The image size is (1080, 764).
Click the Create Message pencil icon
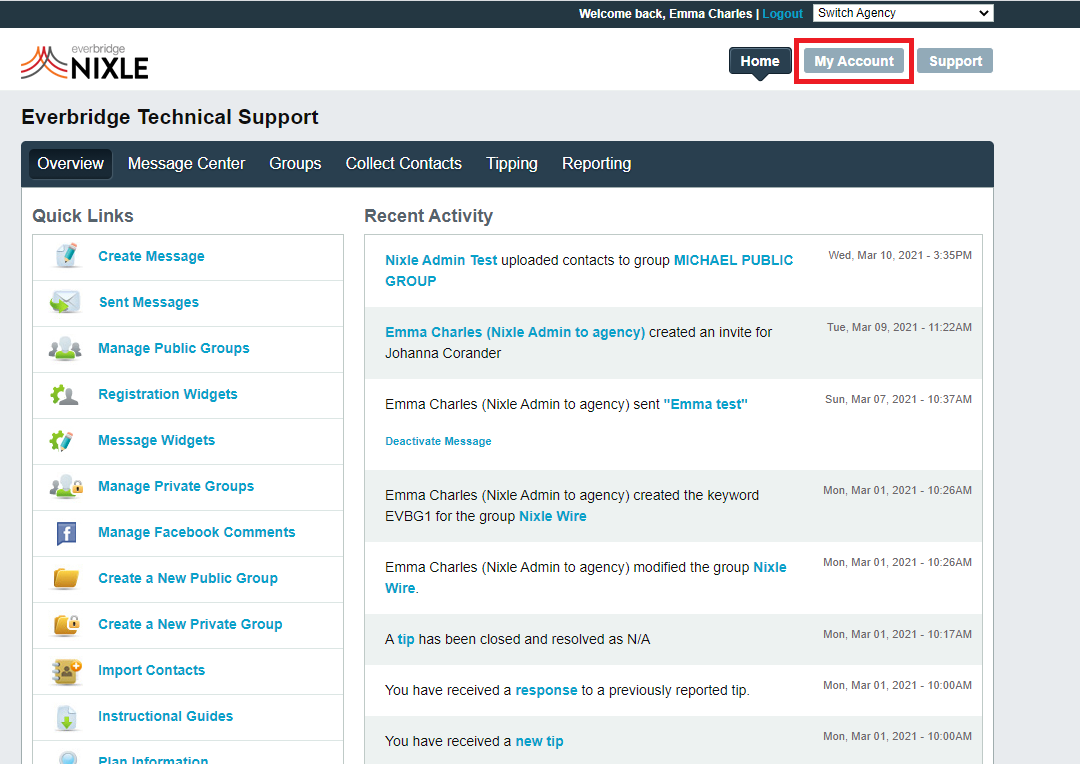pyautogui.click(x=67, y=256)
